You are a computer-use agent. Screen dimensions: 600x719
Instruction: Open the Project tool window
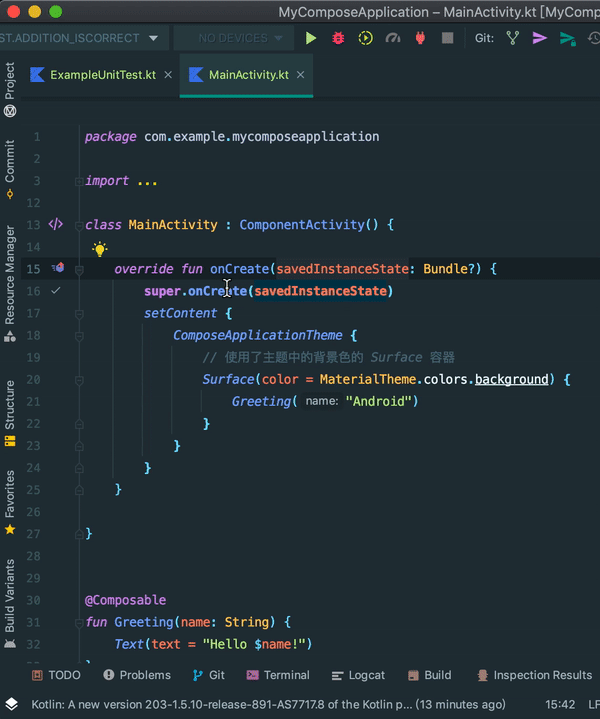10,89
